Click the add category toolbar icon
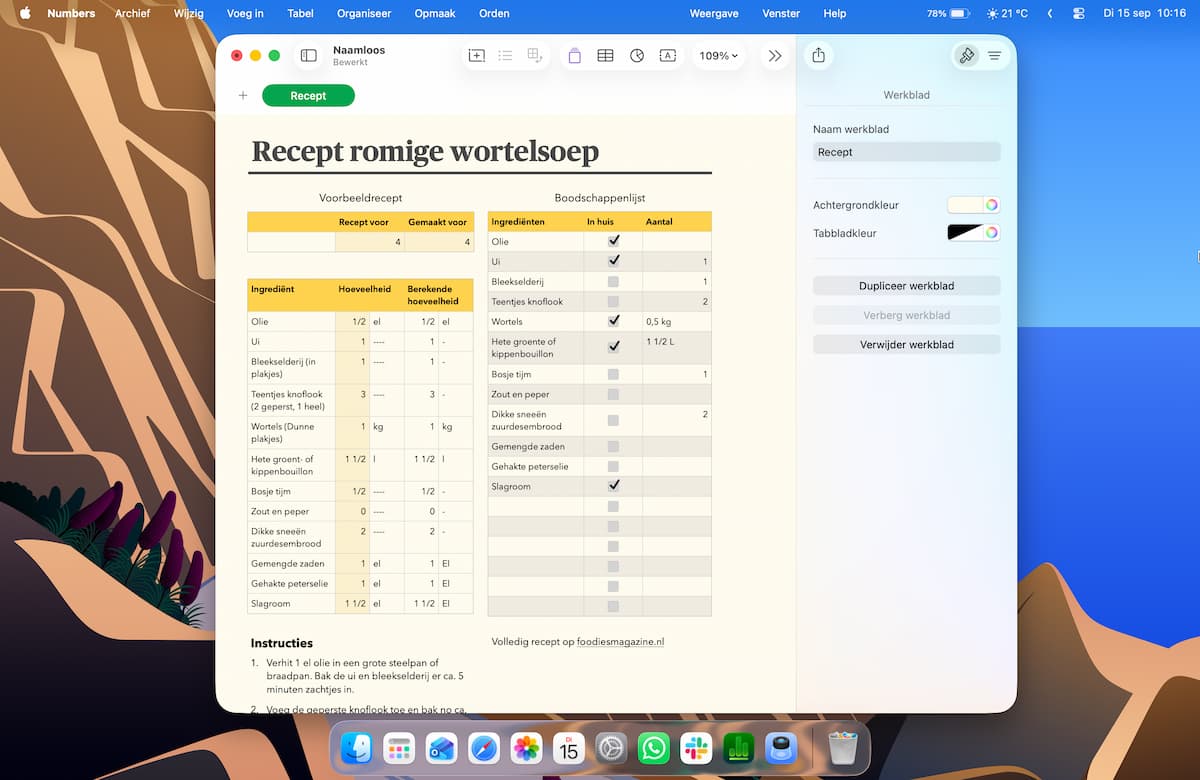This screenshot has height=780, width=1200. 534,56
